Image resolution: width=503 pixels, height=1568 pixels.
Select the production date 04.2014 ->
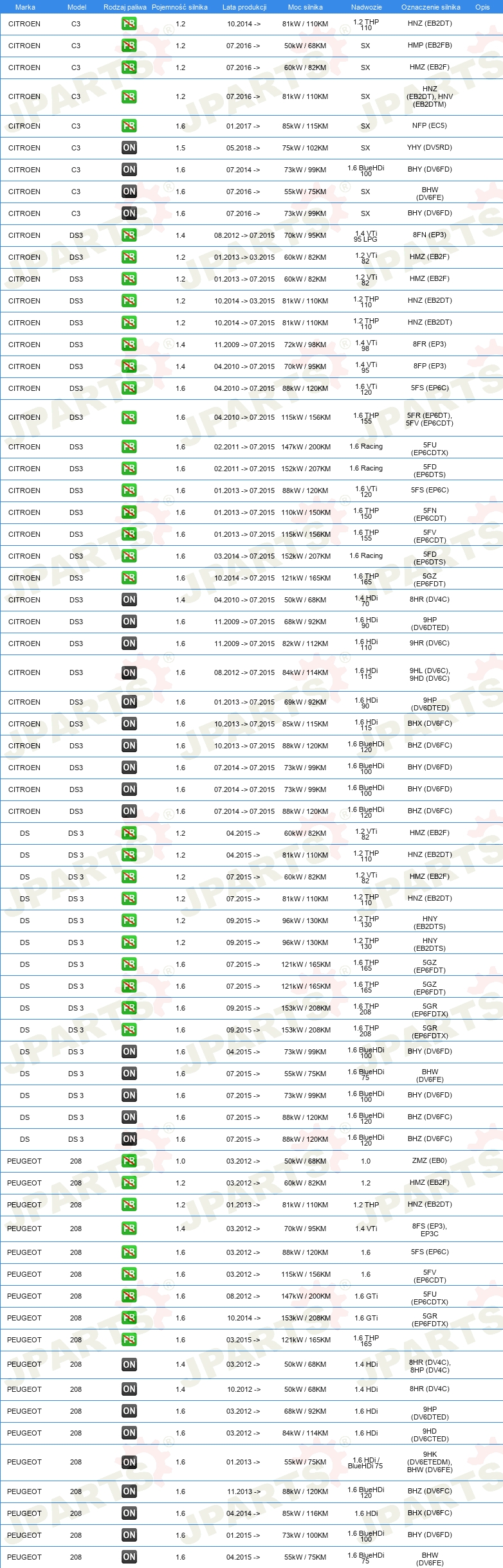pos(243,1513)
